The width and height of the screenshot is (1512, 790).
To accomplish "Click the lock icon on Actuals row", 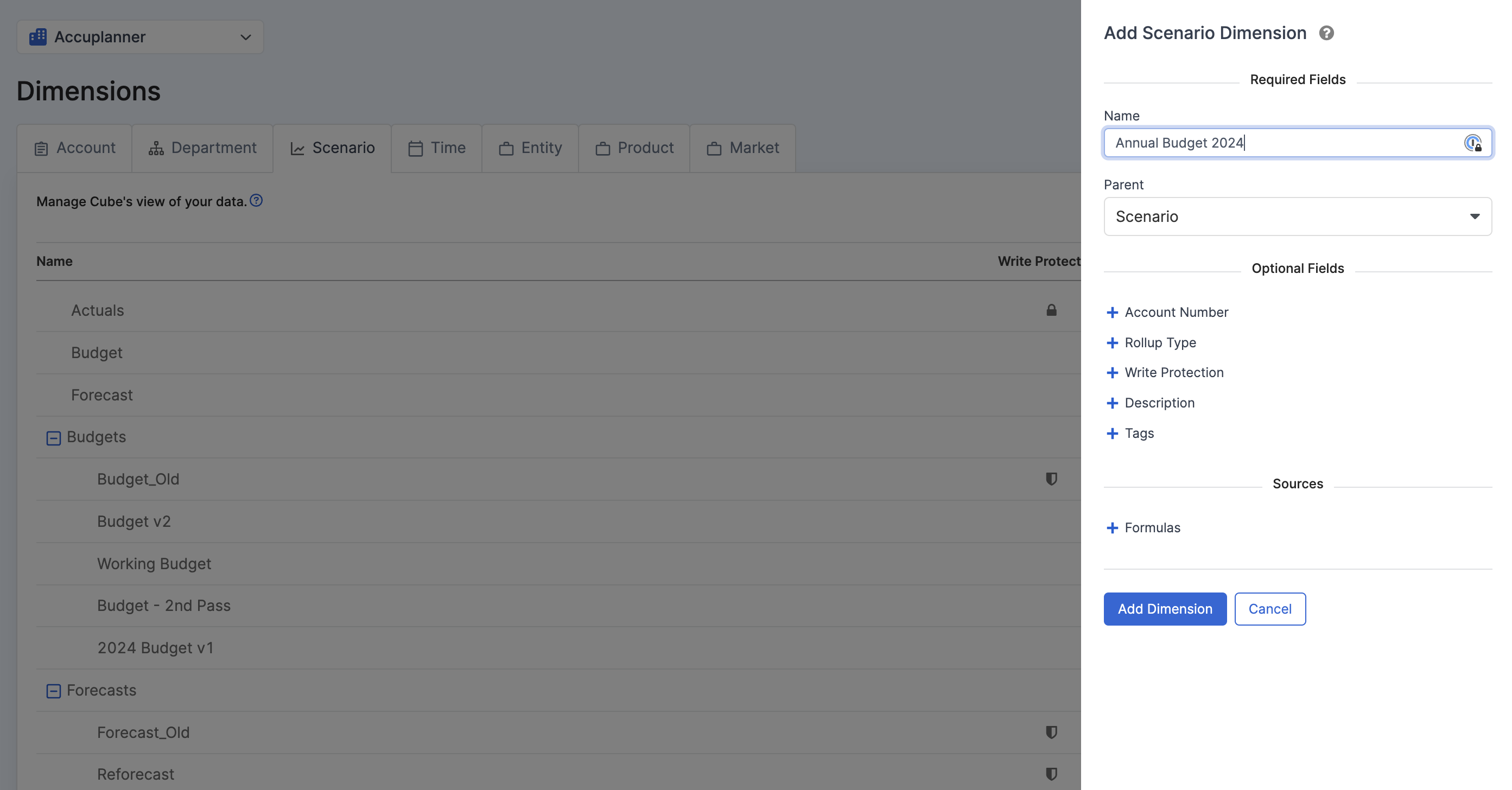I will (x=1051, y=310).
